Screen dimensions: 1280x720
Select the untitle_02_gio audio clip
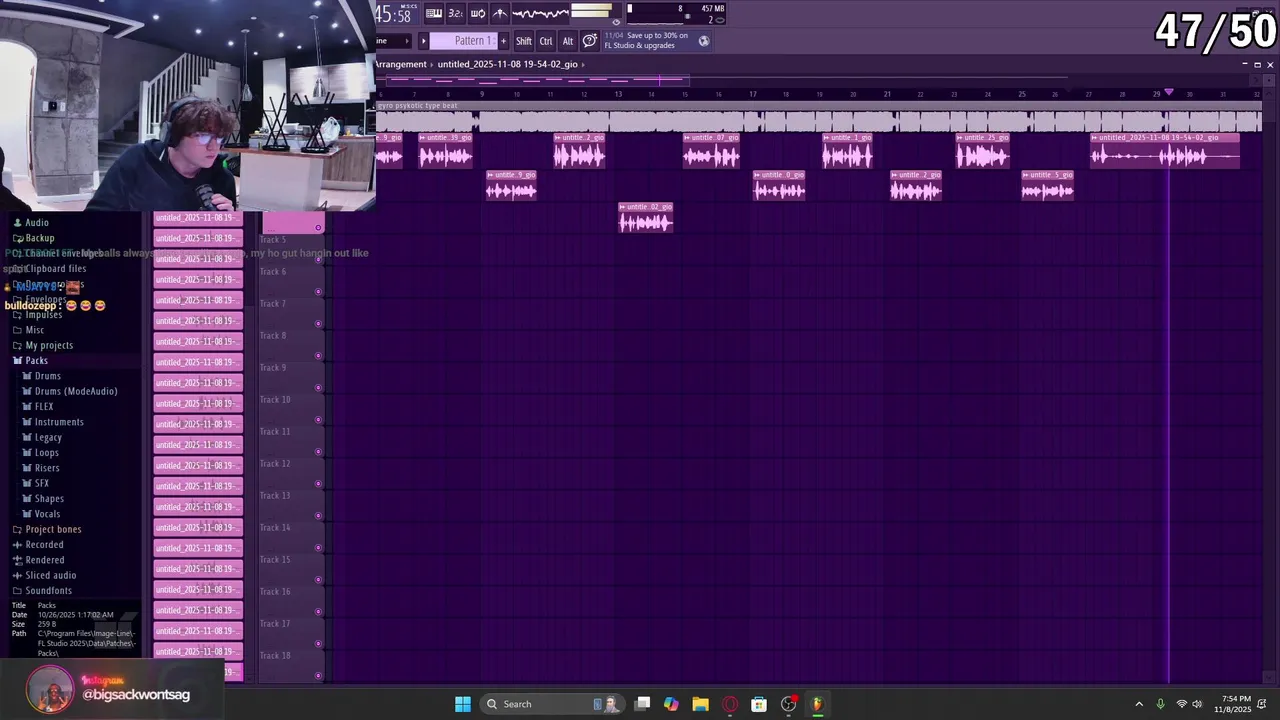646,217
